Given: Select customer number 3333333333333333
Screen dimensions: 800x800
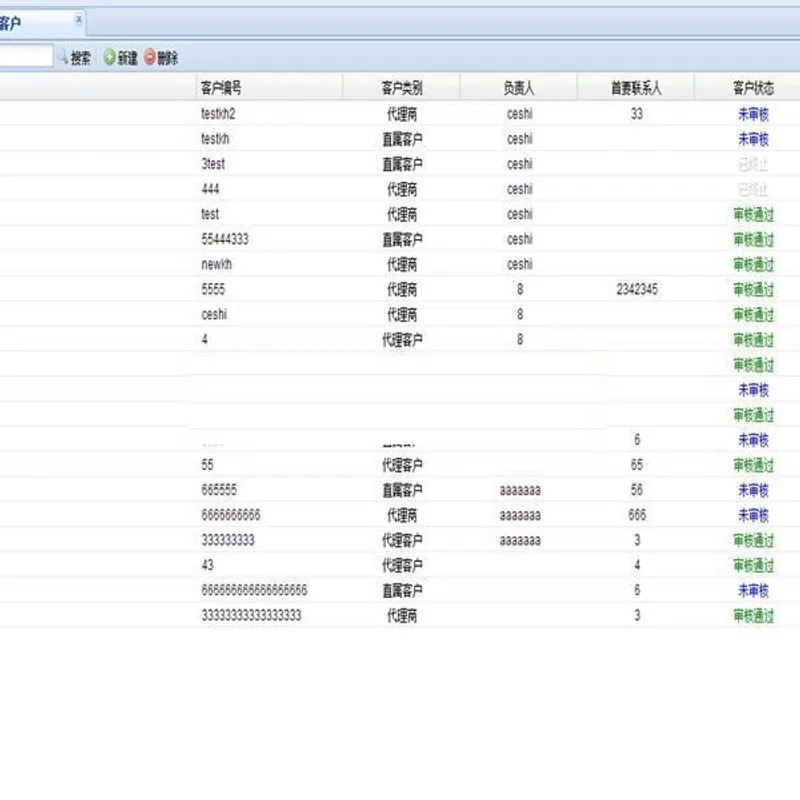Looking at the screenshot, I should pyautogui.click(x=251, y=615).
